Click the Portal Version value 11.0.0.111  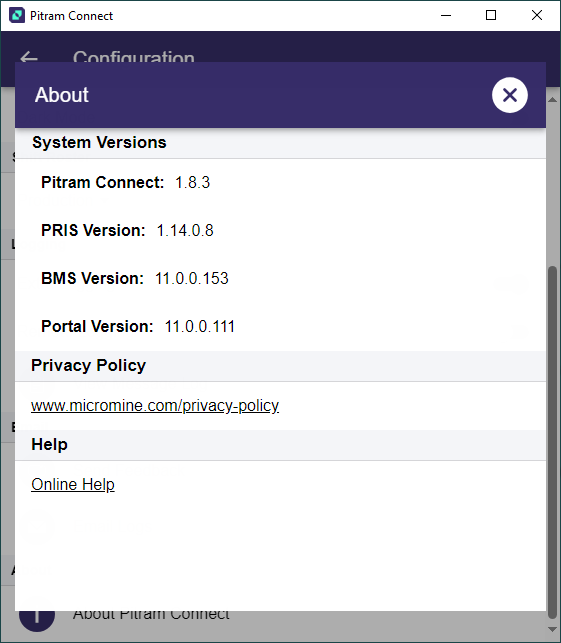tap(200, 326)
